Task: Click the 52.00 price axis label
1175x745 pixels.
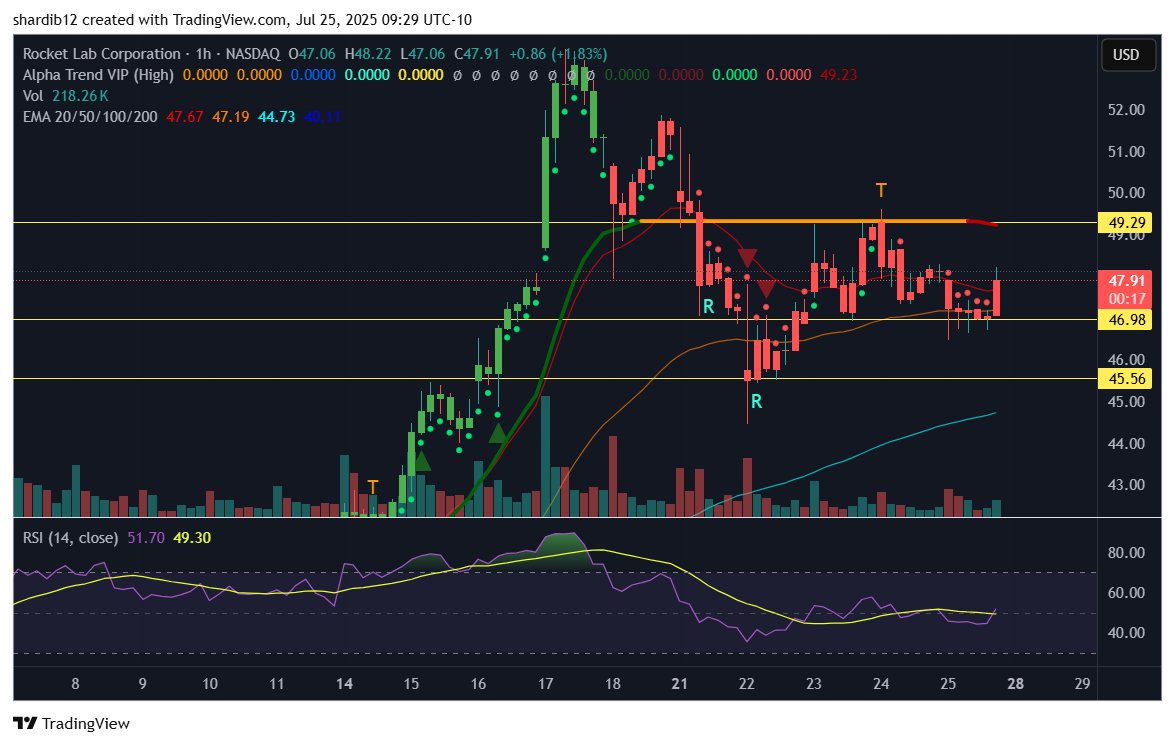Action: click(x=1126, y=109)
